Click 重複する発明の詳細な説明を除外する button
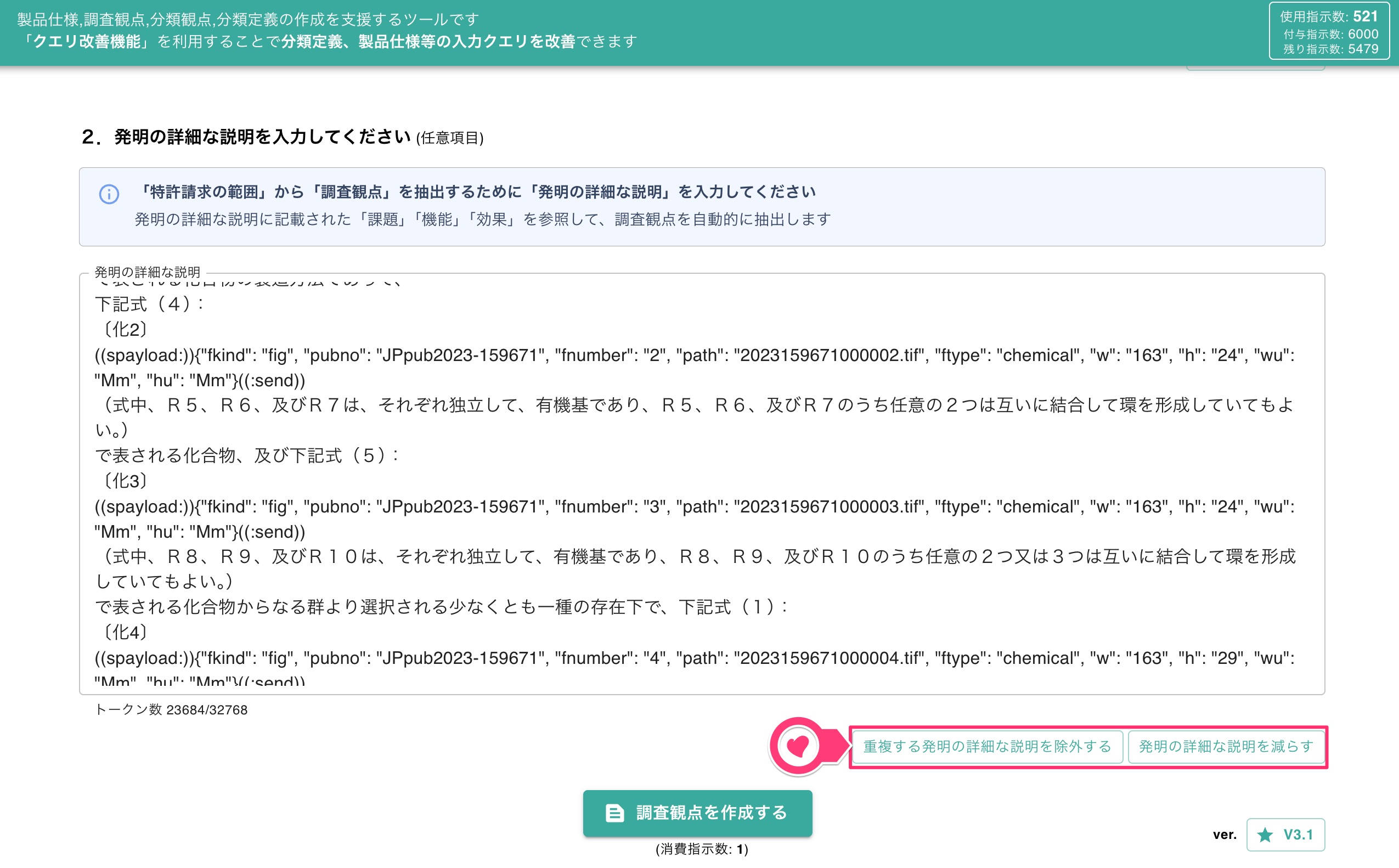Viewport: 1399px width, 868px height. [987, 746]
